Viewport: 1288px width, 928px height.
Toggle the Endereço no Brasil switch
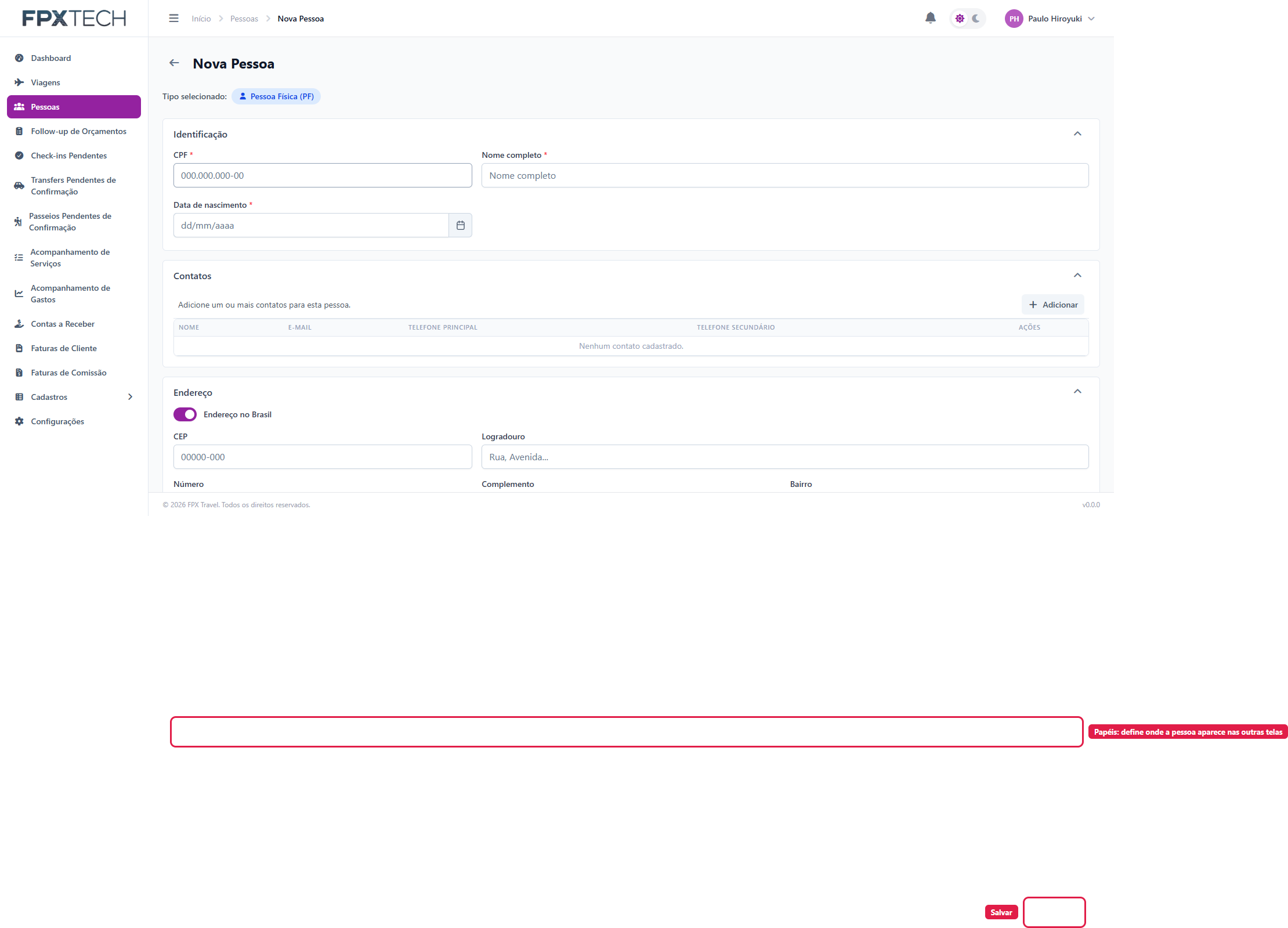[185, 414]
